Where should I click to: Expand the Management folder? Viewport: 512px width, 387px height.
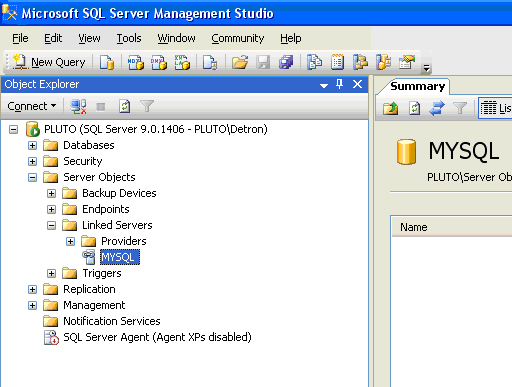coord(32,305)
